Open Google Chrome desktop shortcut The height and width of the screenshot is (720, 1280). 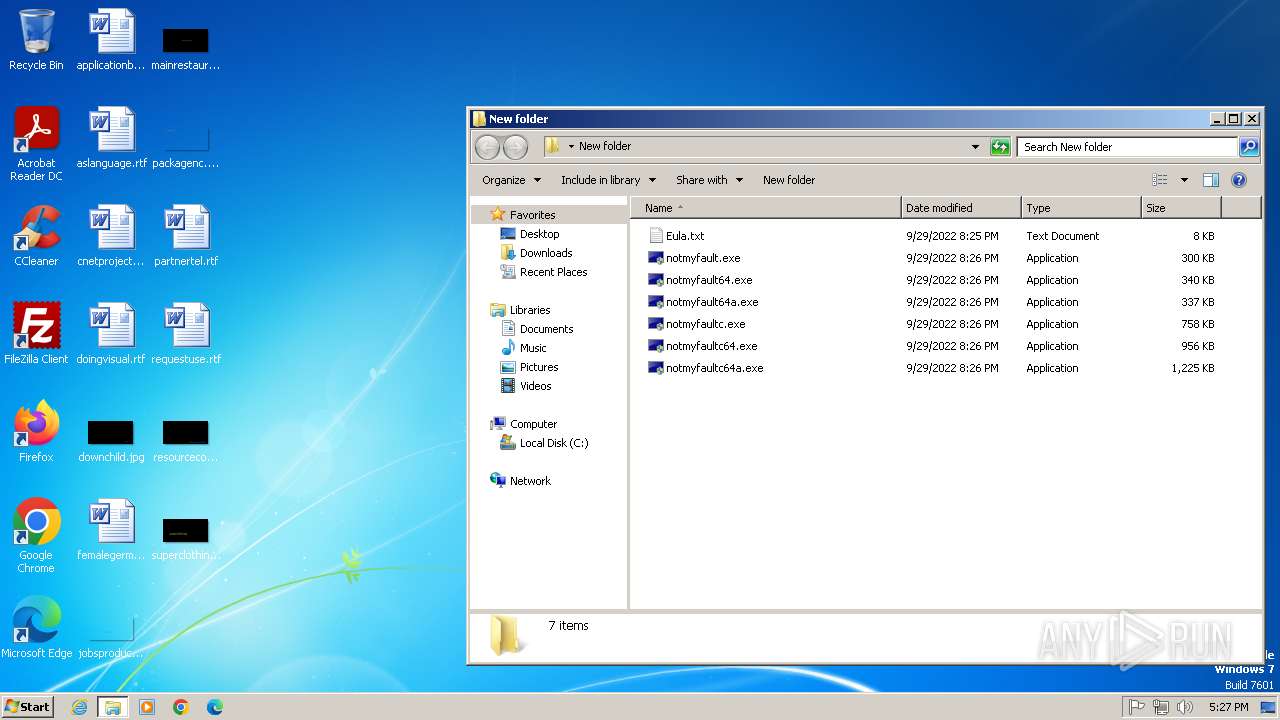tap(36, 535)
